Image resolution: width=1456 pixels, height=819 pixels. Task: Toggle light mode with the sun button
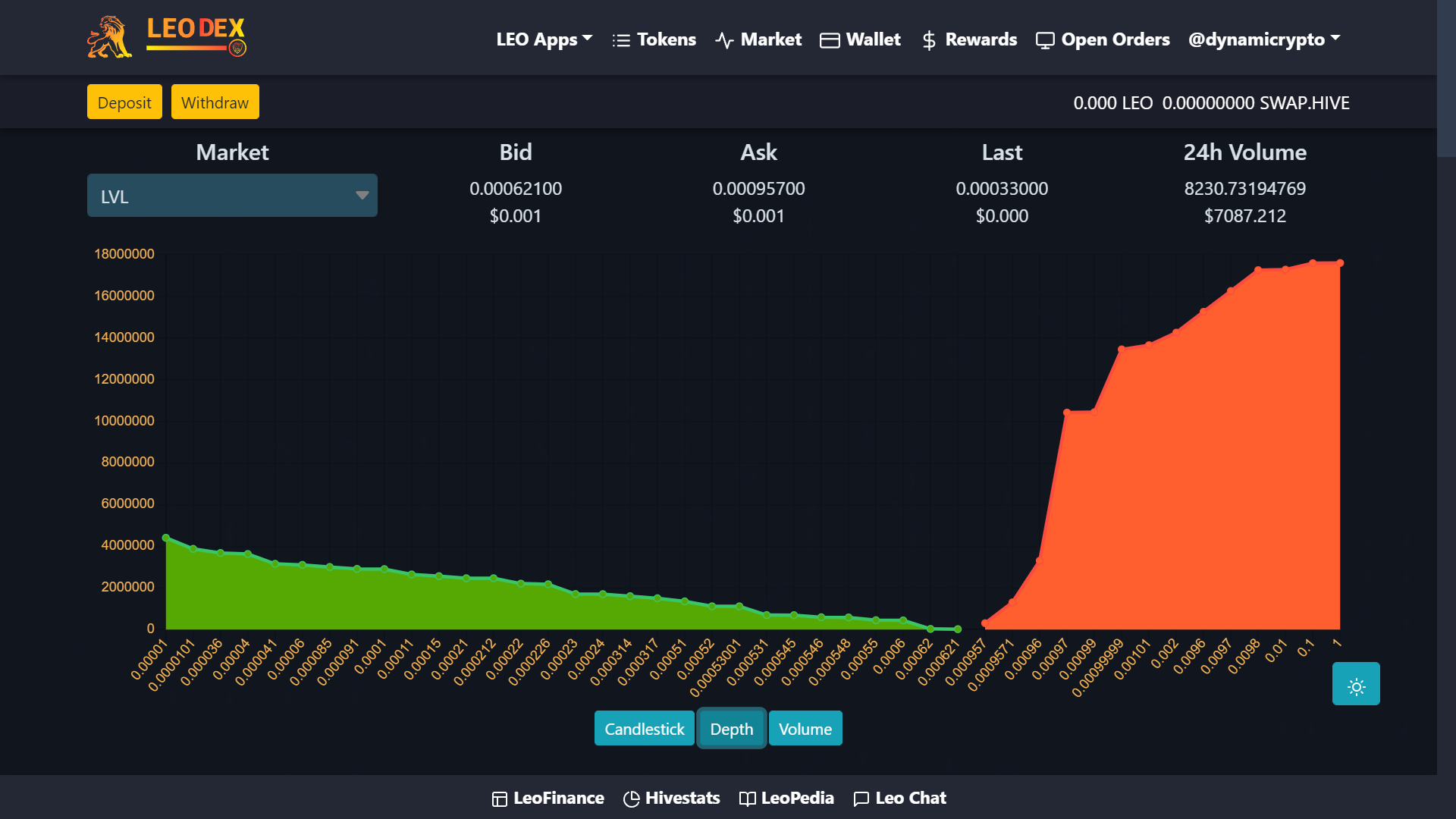(1356, 684)
